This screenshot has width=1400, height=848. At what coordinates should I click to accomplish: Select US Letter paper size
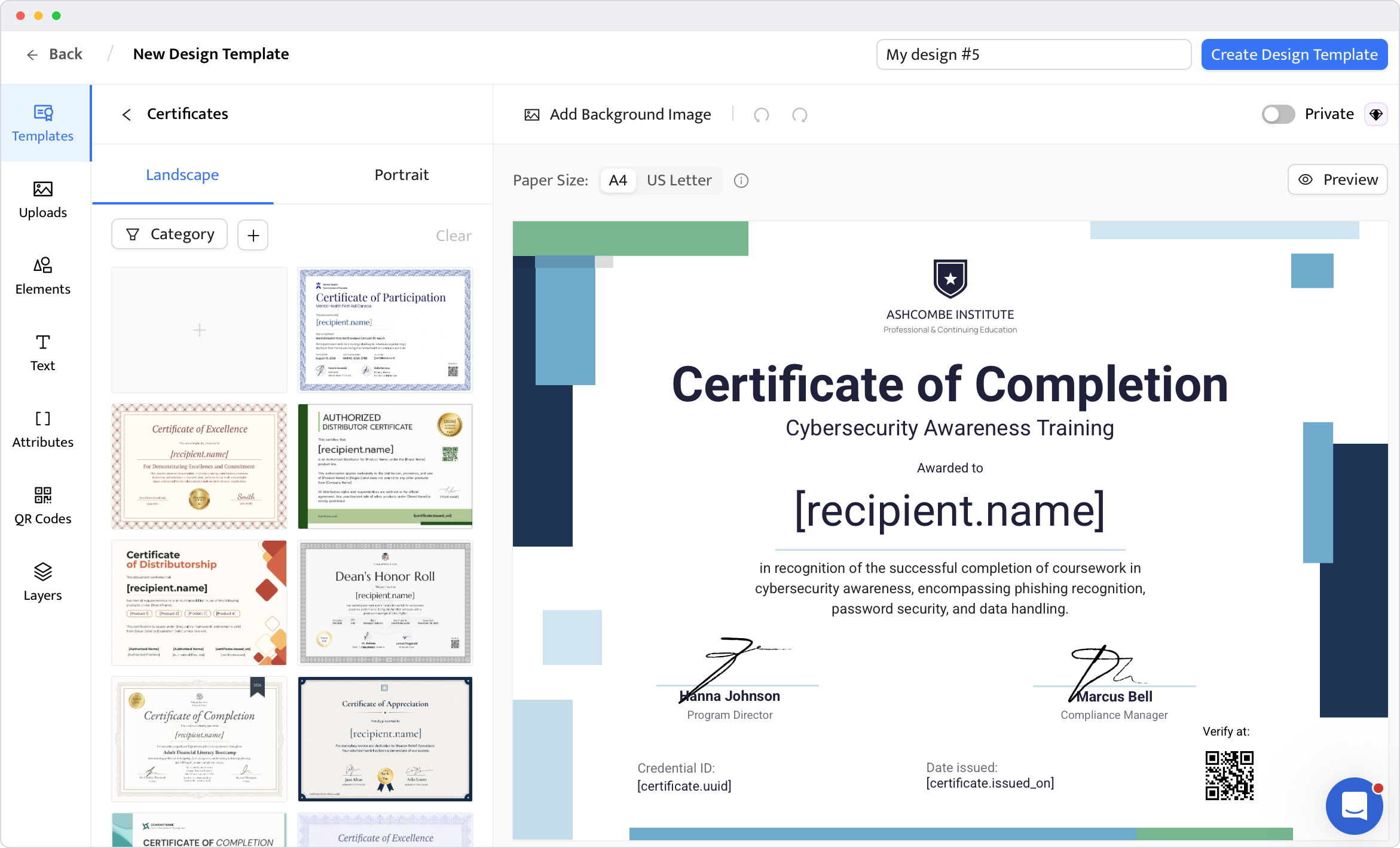pyautogui.click(x=679, y=180)
